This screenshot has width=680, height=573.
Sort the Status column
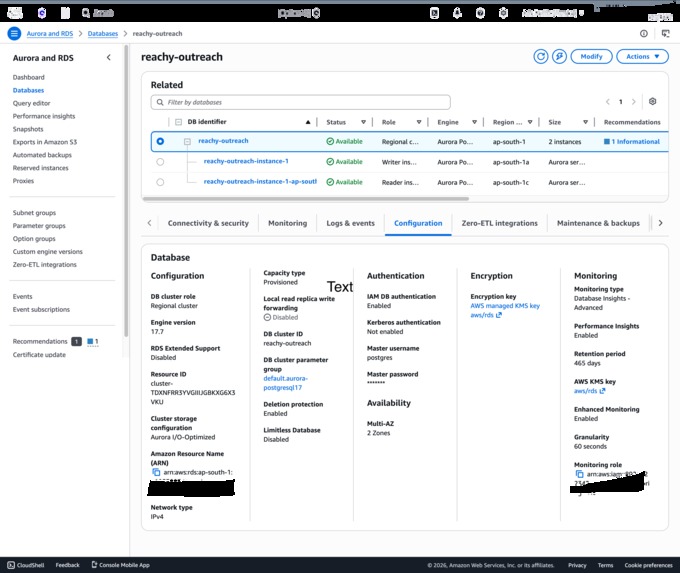coord(363,122)
